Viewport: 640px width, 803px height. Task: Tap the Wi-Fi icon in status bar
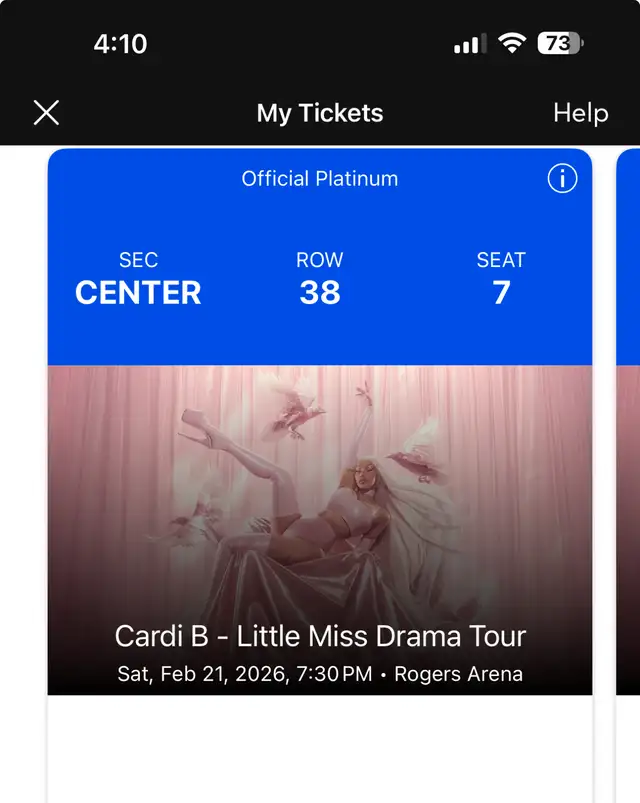pyautogui.click(x=512, y=43)
